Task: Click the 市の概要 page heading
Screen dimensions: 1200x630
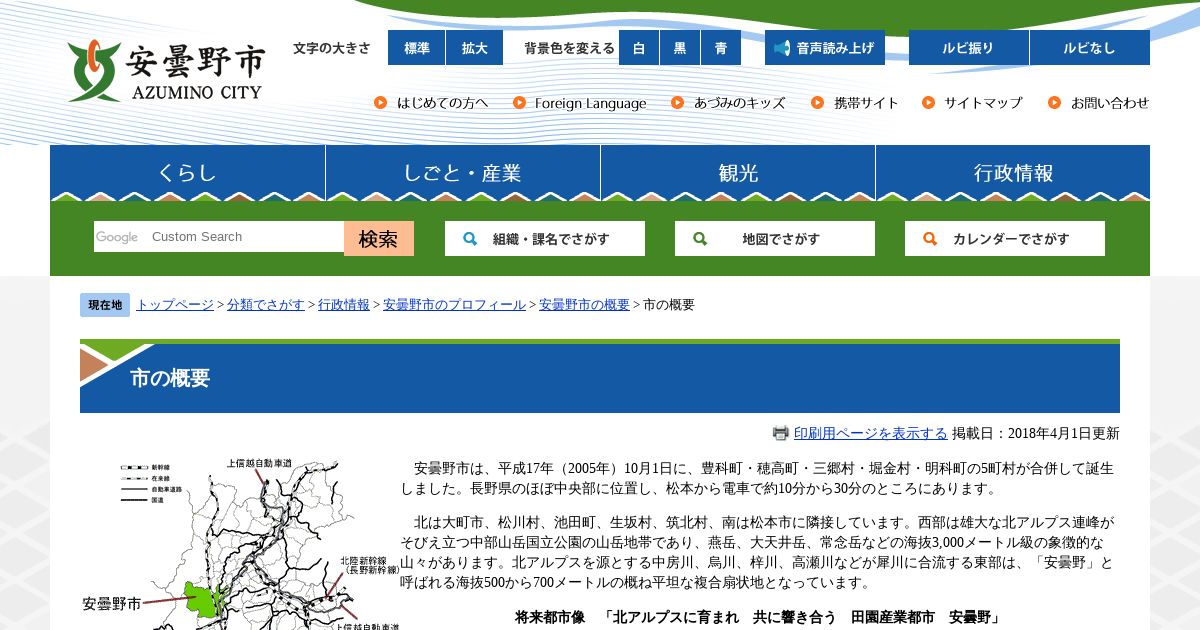Action: click(x=170, y=378)
